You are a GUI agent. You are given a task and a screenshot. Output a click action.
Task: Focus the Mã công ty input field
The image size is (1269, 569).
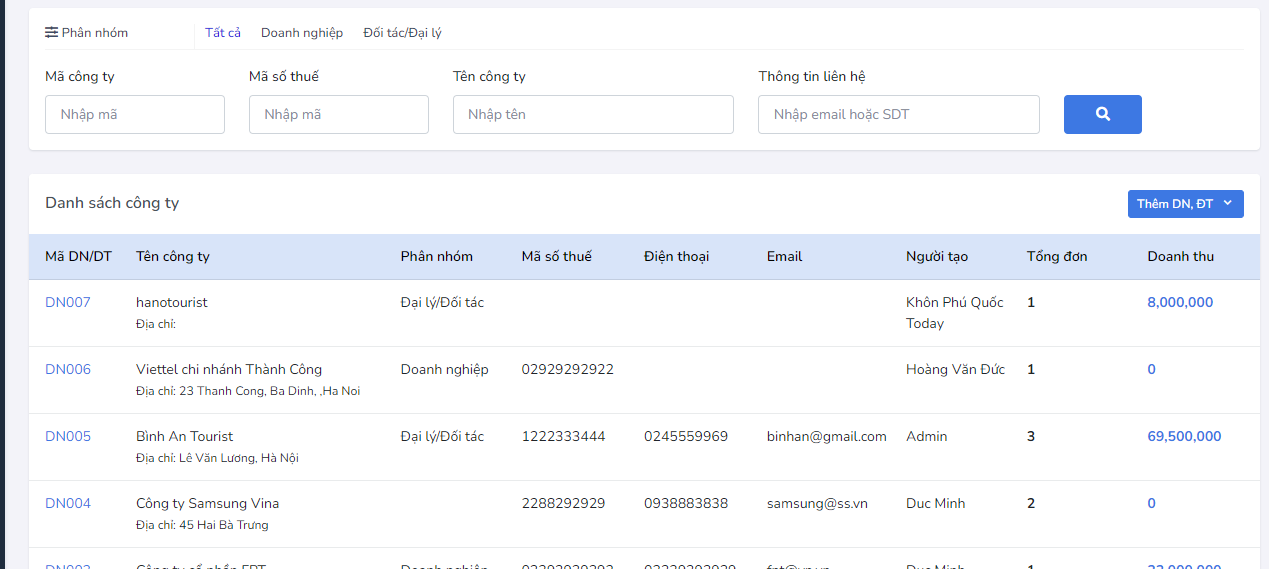pyautogui.click(x=135, y=114)
